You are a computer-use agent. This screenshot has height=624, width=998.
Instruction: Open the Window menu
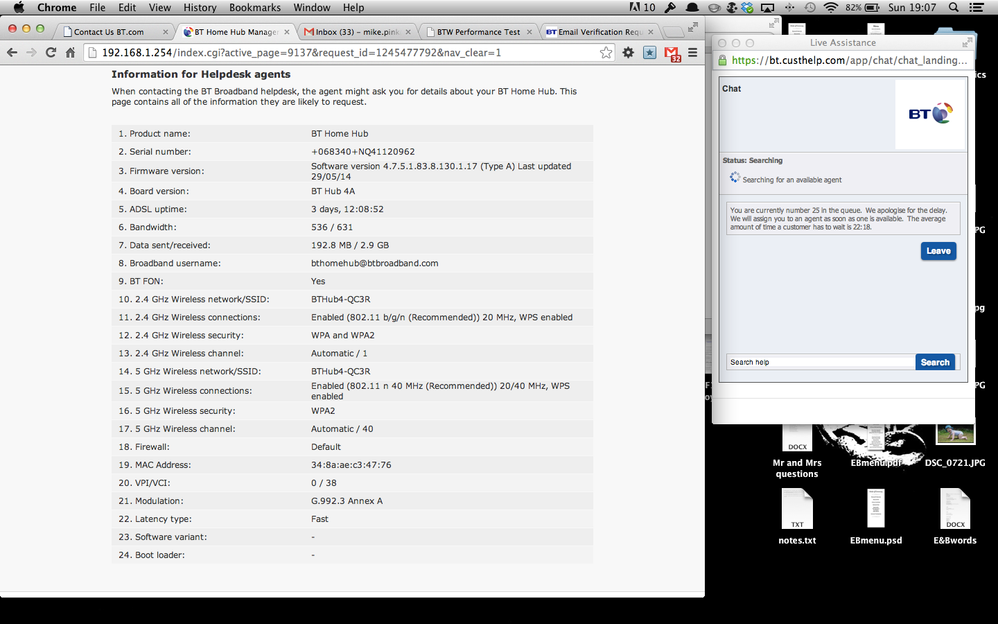311,7
